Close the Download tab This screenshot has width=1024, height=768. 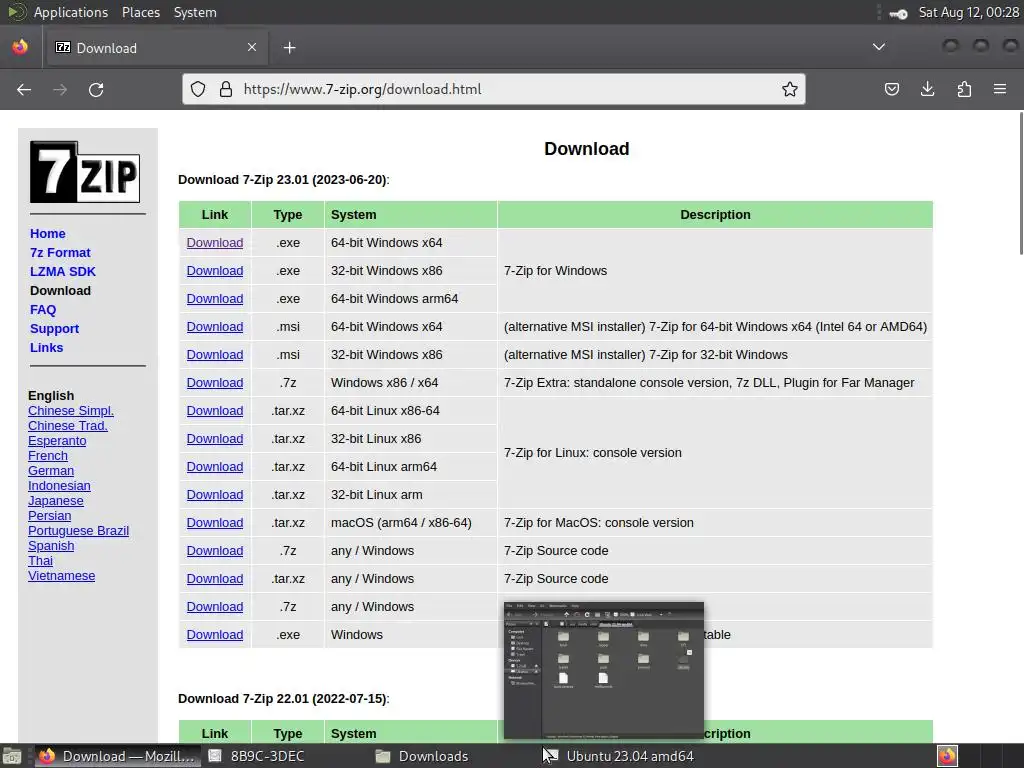(x=252, y=47)
